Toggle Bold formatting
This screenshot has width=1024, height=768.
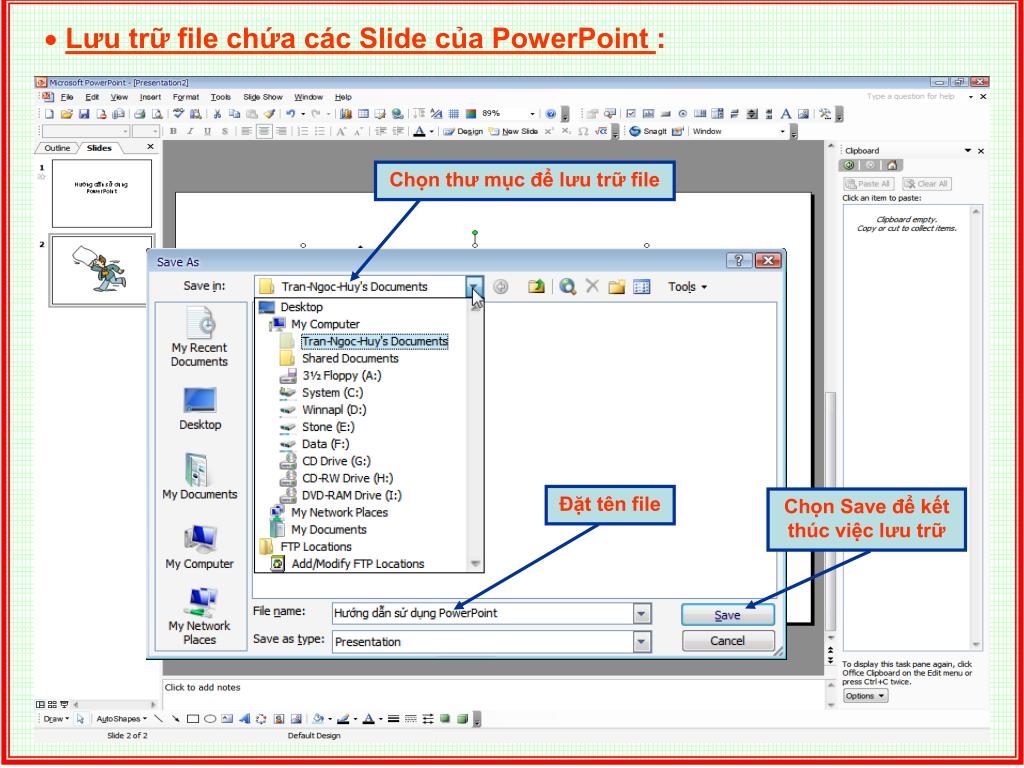pyautogui.click(x=173, y=131)
